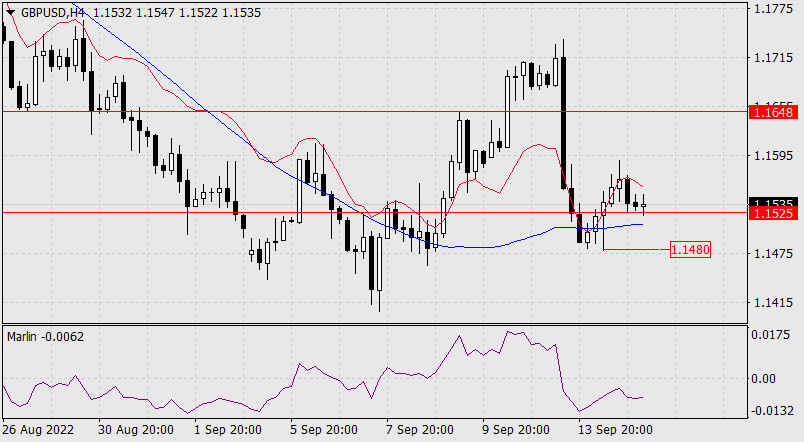This screenshot has height=442, width=804.
Task: Click the 1.1415 price scale label
Action: tap(773, 301)
